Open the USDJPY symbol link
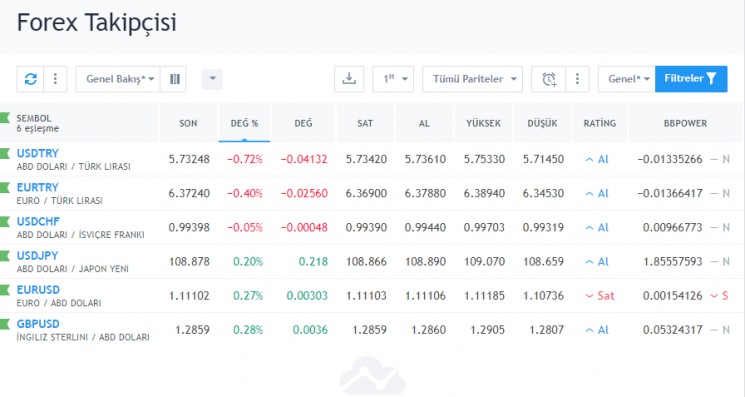 [38, 255]
